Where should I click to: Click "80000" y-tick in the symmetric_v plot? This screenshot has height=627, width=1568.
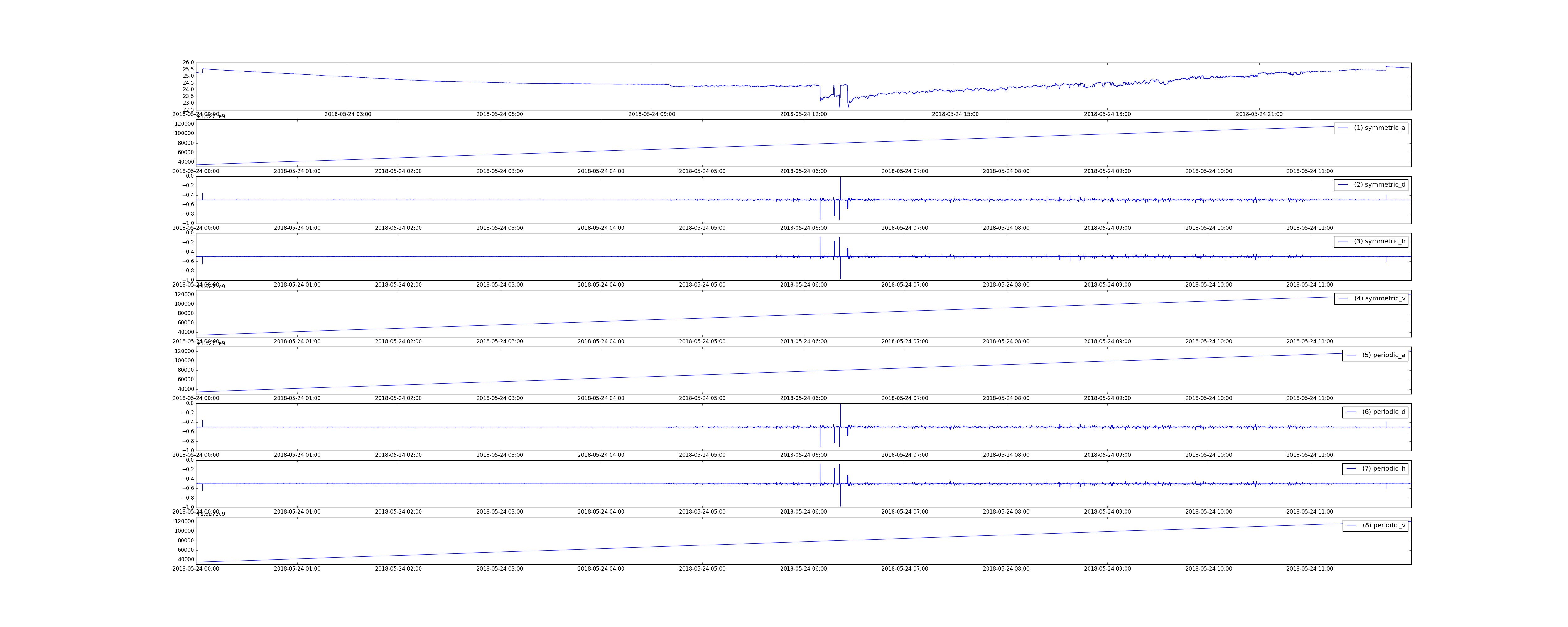point(186,313)
